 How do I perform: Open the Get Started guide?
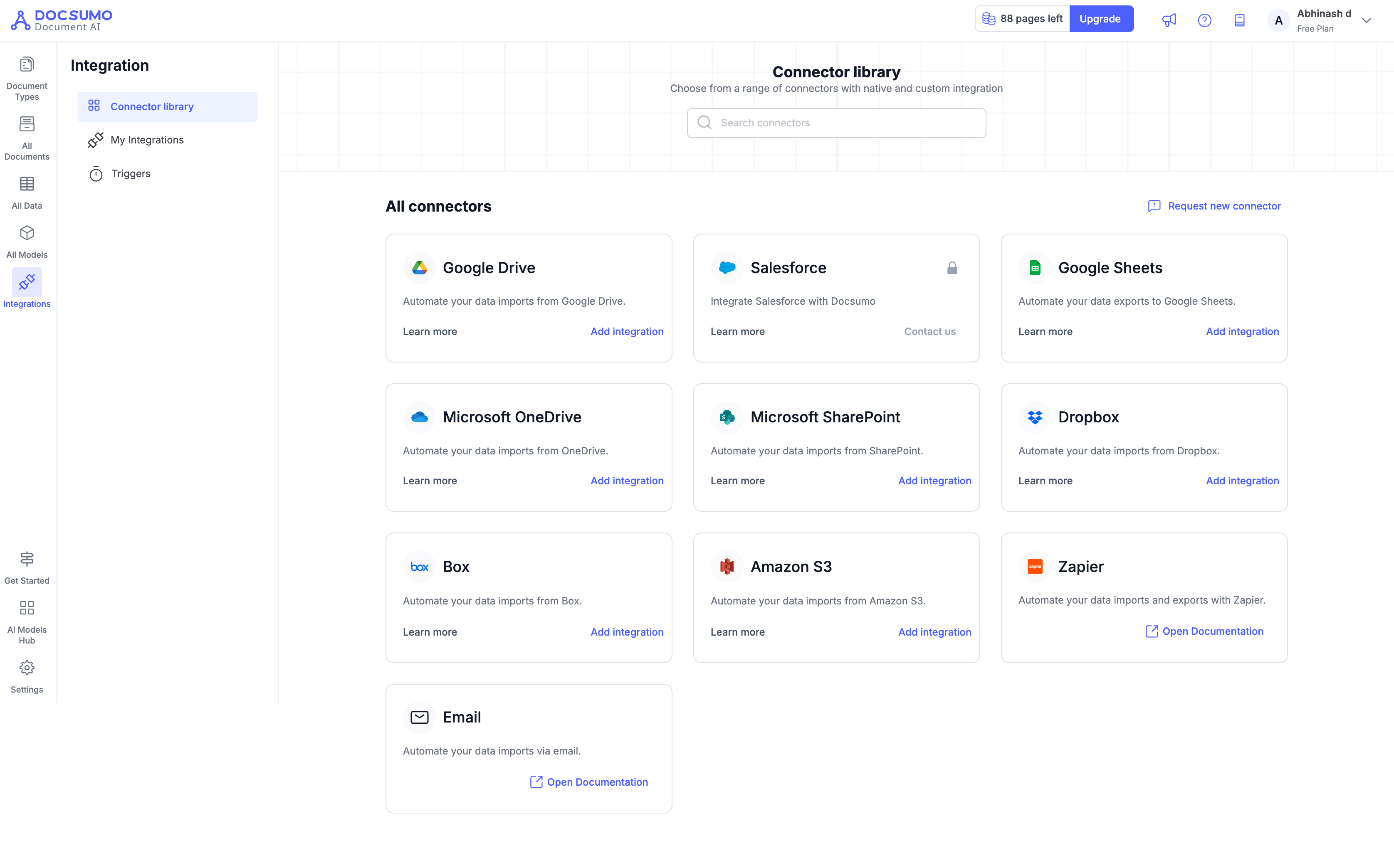coord(27,568)
